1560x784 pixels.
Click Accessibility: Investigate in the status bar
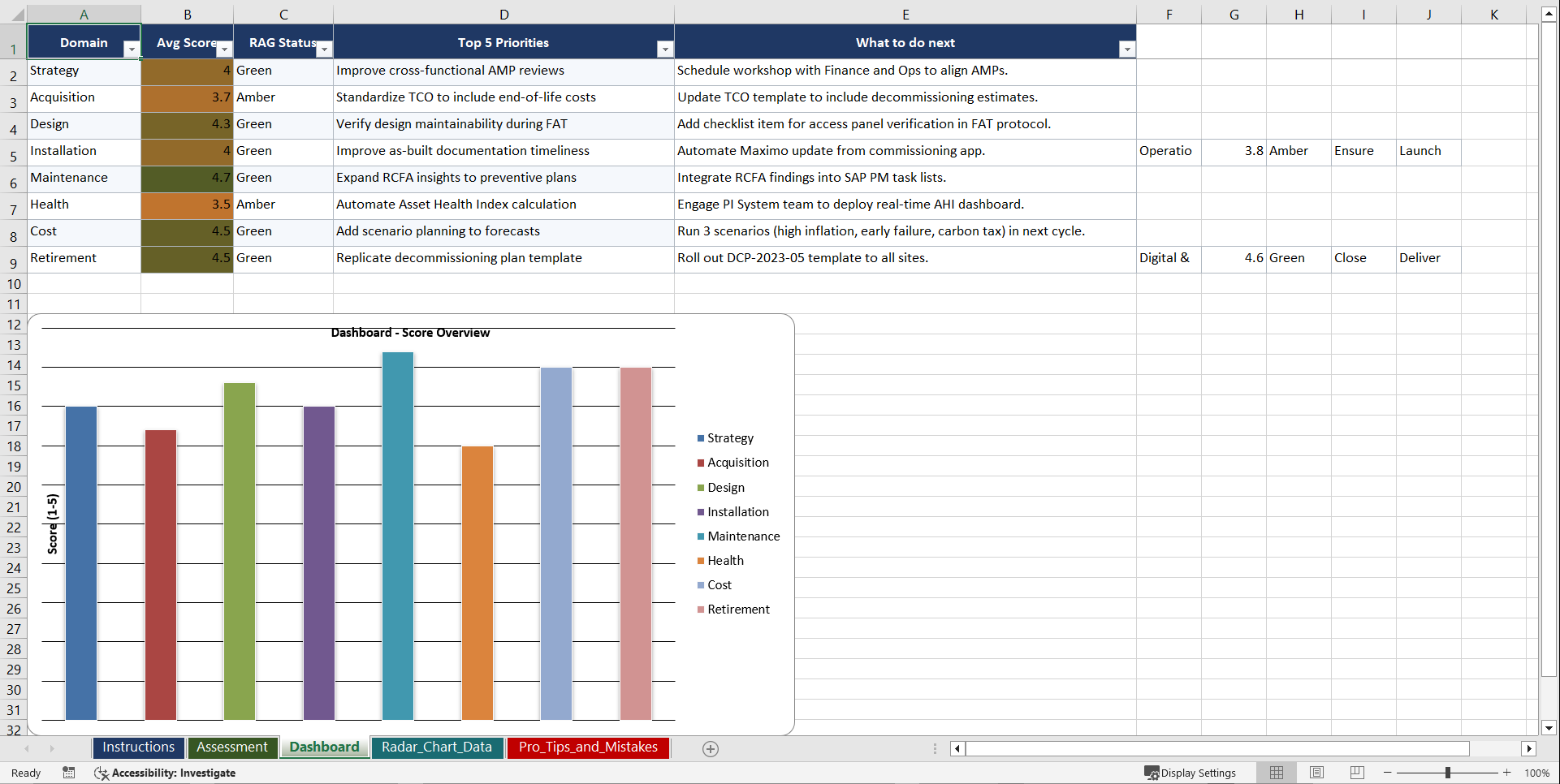[x=165, y=773]
